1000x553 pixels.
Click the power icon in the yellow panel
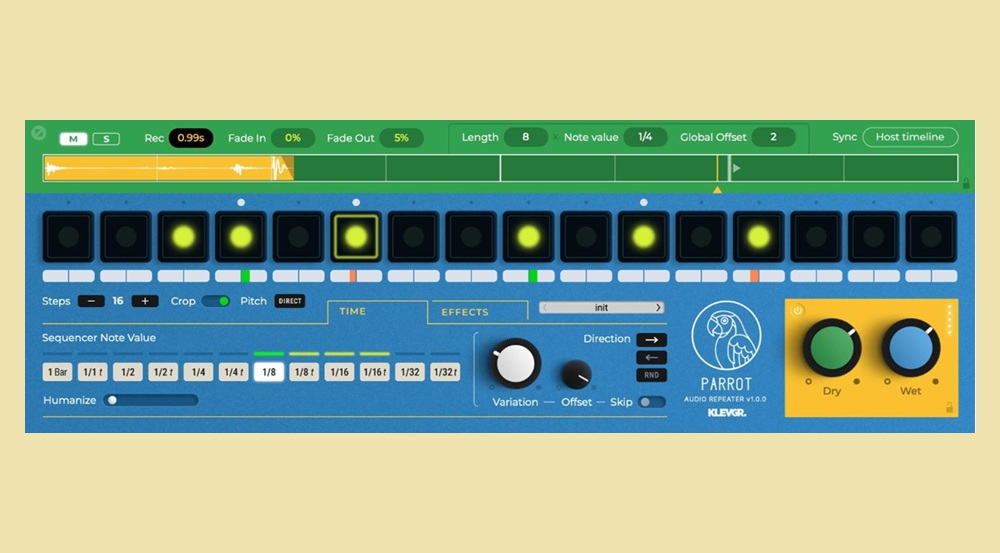point(797,311)
